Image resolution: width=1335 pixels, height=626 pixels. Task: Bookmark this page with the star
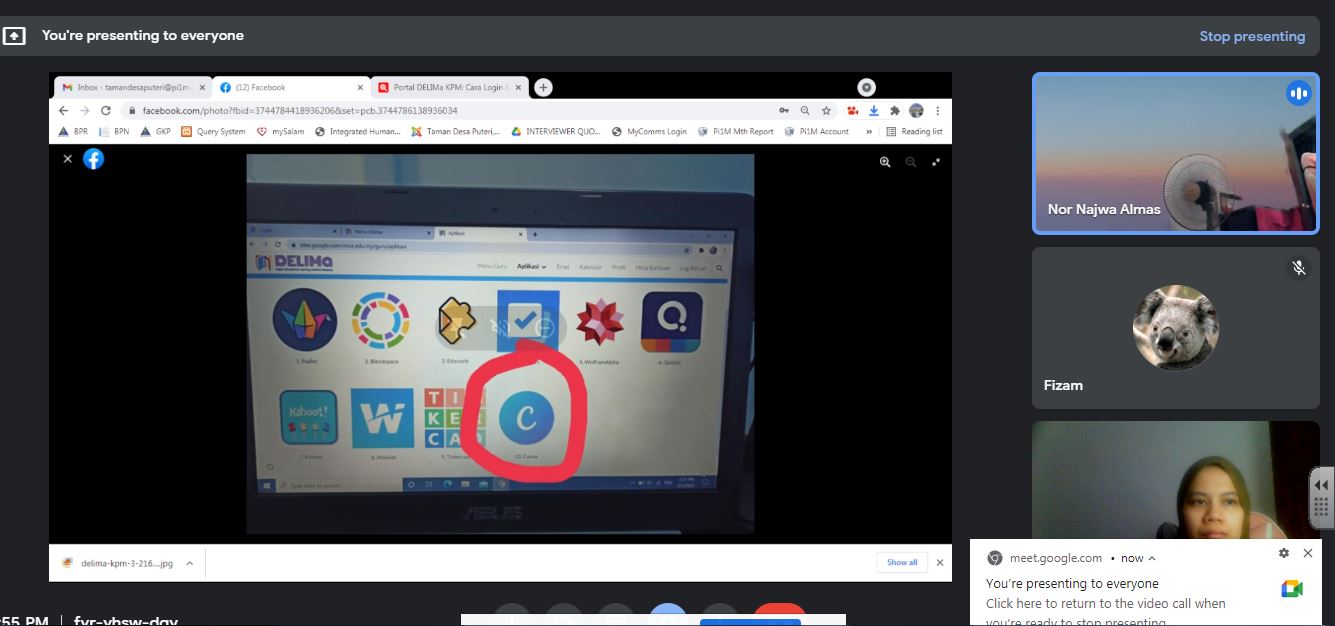[826, 111]
